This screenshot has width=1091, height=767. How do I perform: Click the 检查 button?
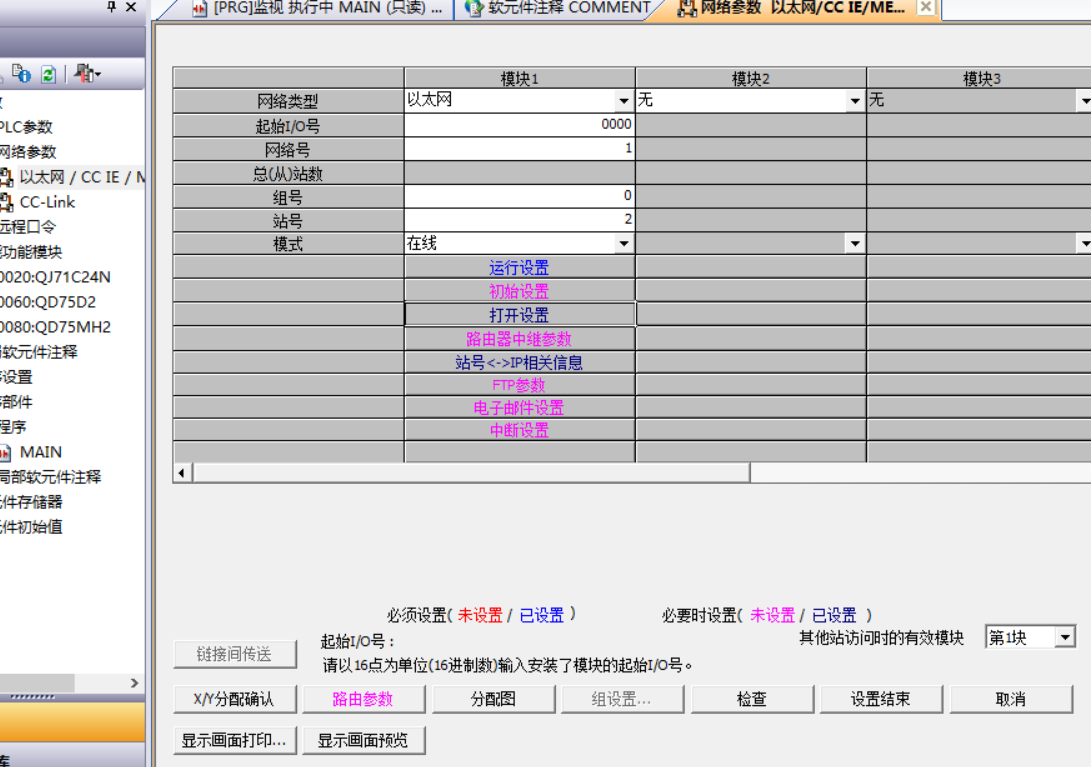point(752,699)
